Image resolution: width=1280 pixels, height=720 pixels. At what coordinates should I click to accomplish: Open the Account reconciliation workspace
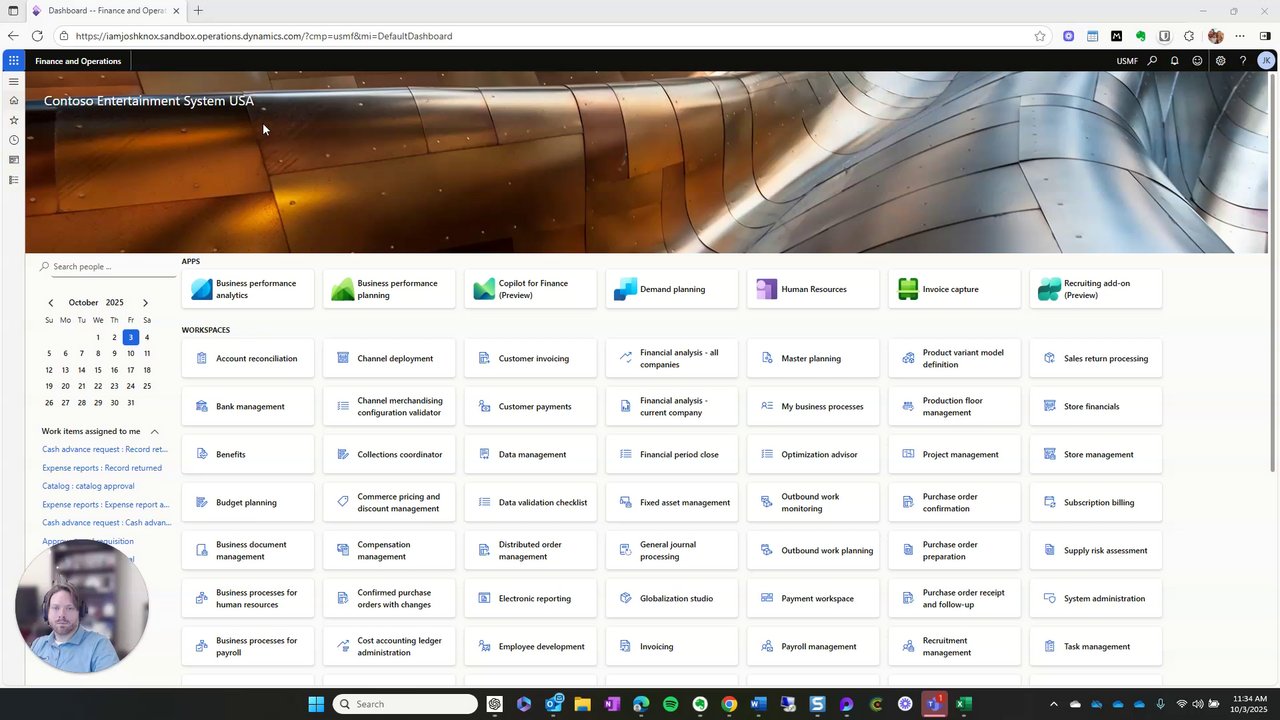point(248,358)
